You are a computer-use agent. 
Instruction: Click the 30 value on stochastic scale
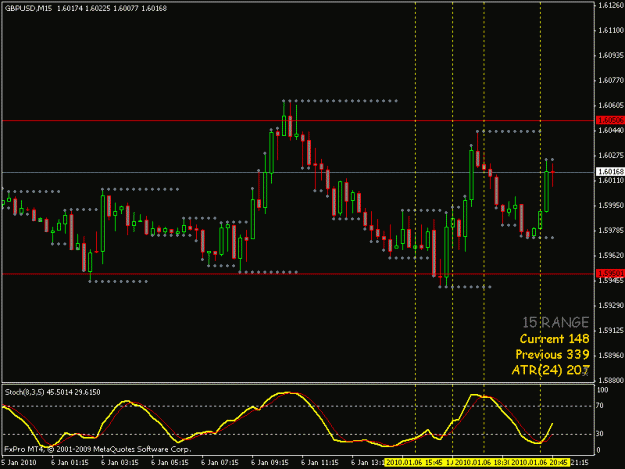click(x=601, y=434)
